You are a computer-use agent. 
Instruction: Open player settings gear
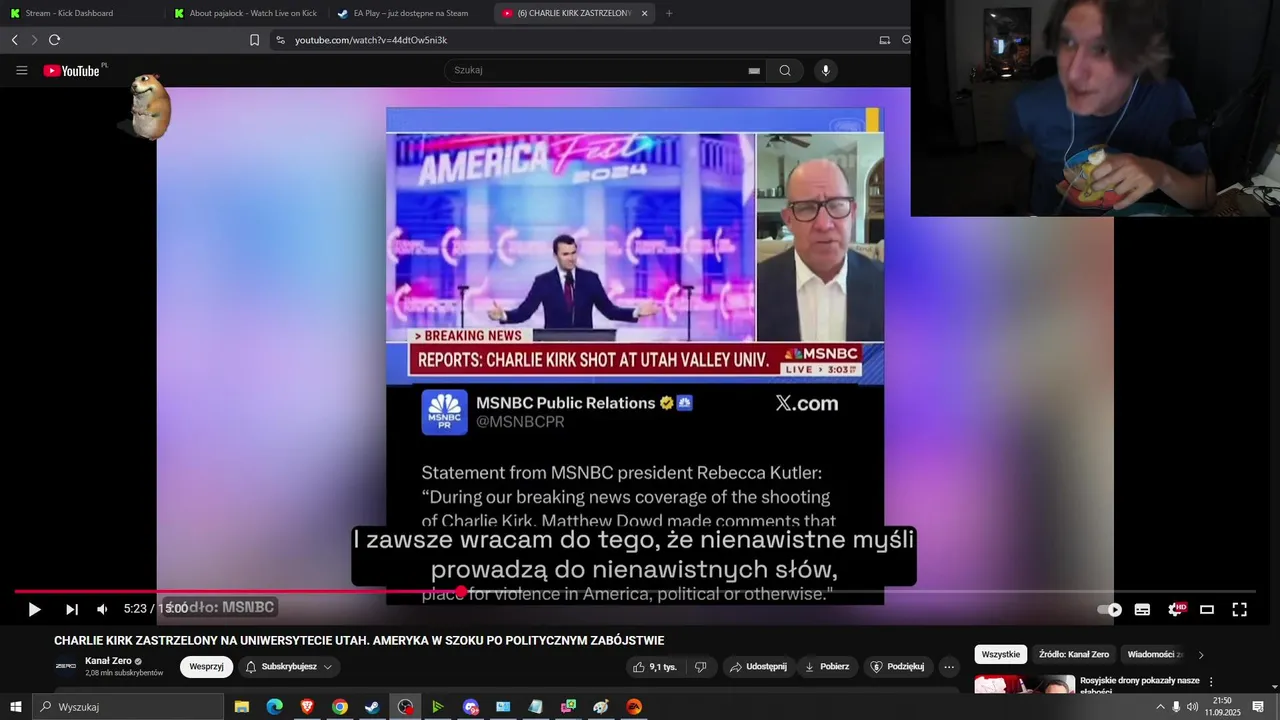(1175, 609)
